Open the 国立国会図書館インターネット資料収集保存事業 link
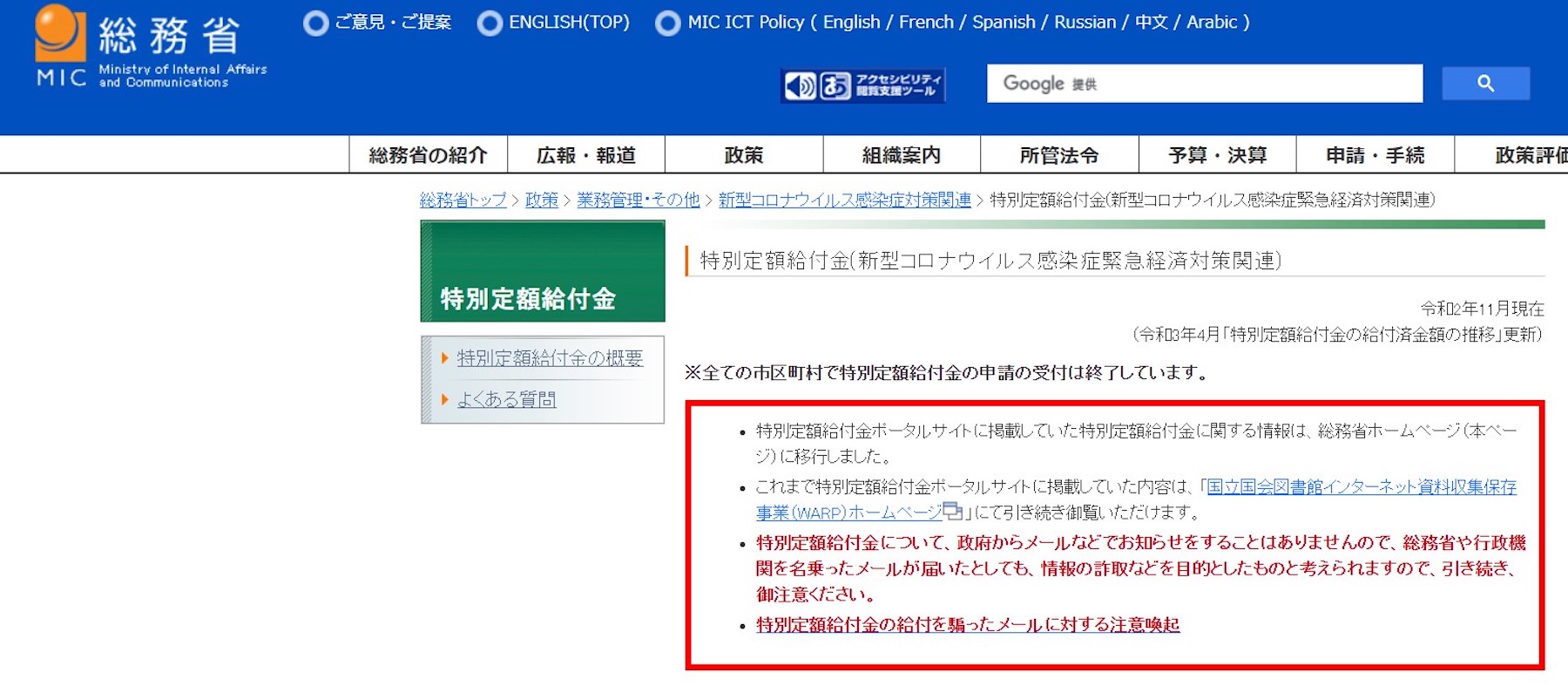1568x686 pixels. pos(1137,499)
